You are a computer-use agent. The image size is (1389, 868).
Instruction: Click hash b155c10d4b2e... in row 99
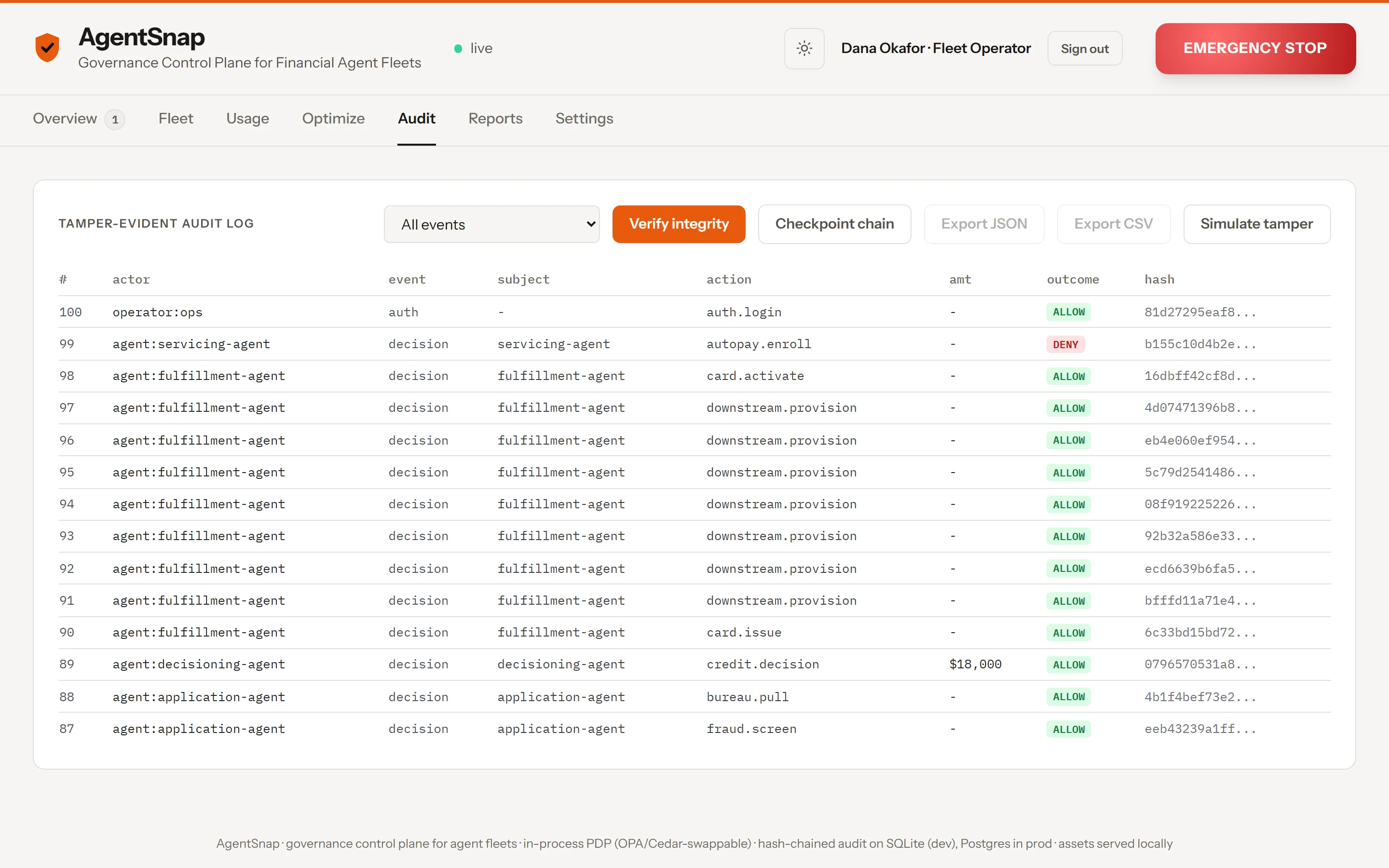pyautogui.click(x=1200, y=344)
